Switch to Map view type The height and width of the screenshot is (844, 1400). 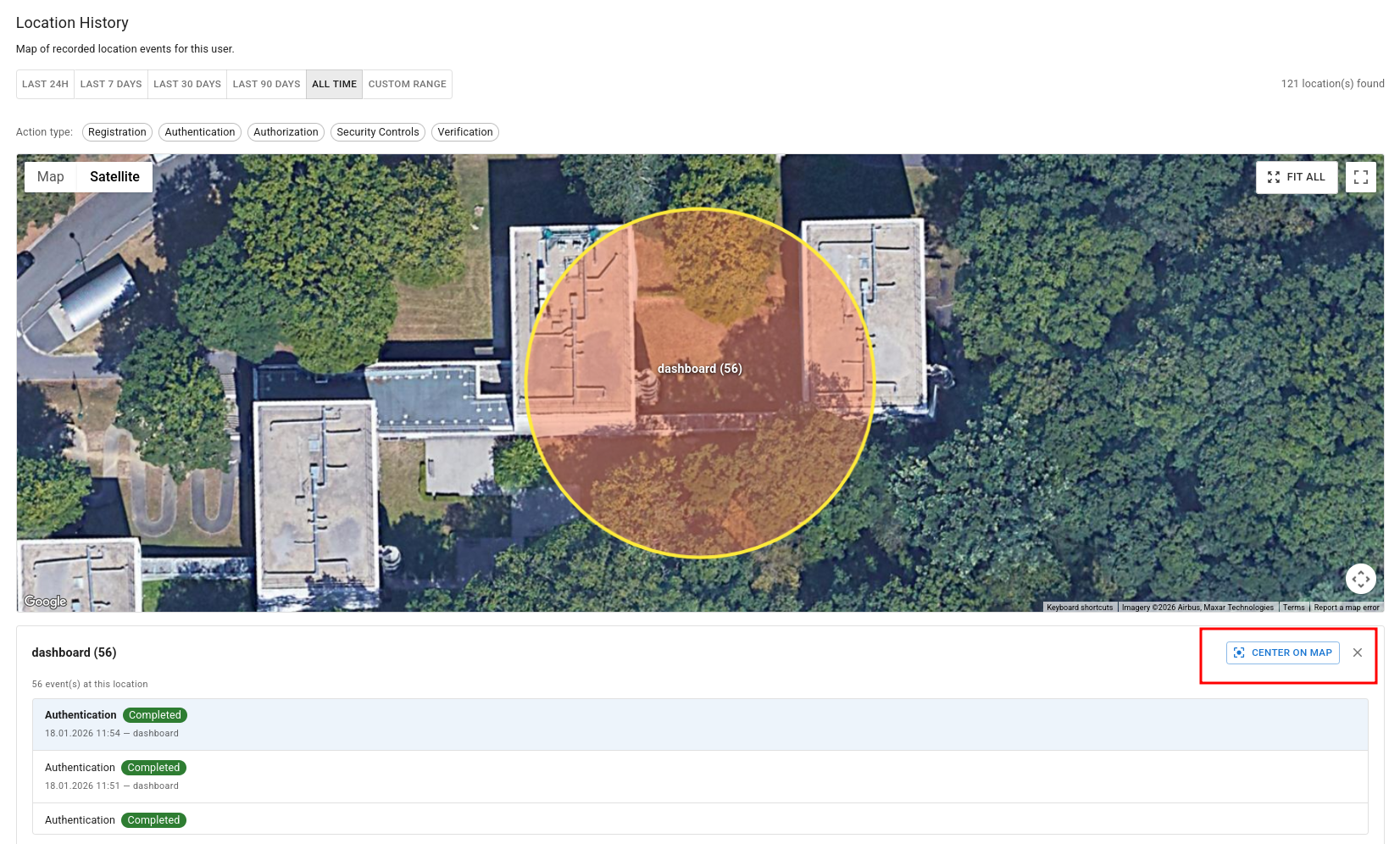(51, 177)
